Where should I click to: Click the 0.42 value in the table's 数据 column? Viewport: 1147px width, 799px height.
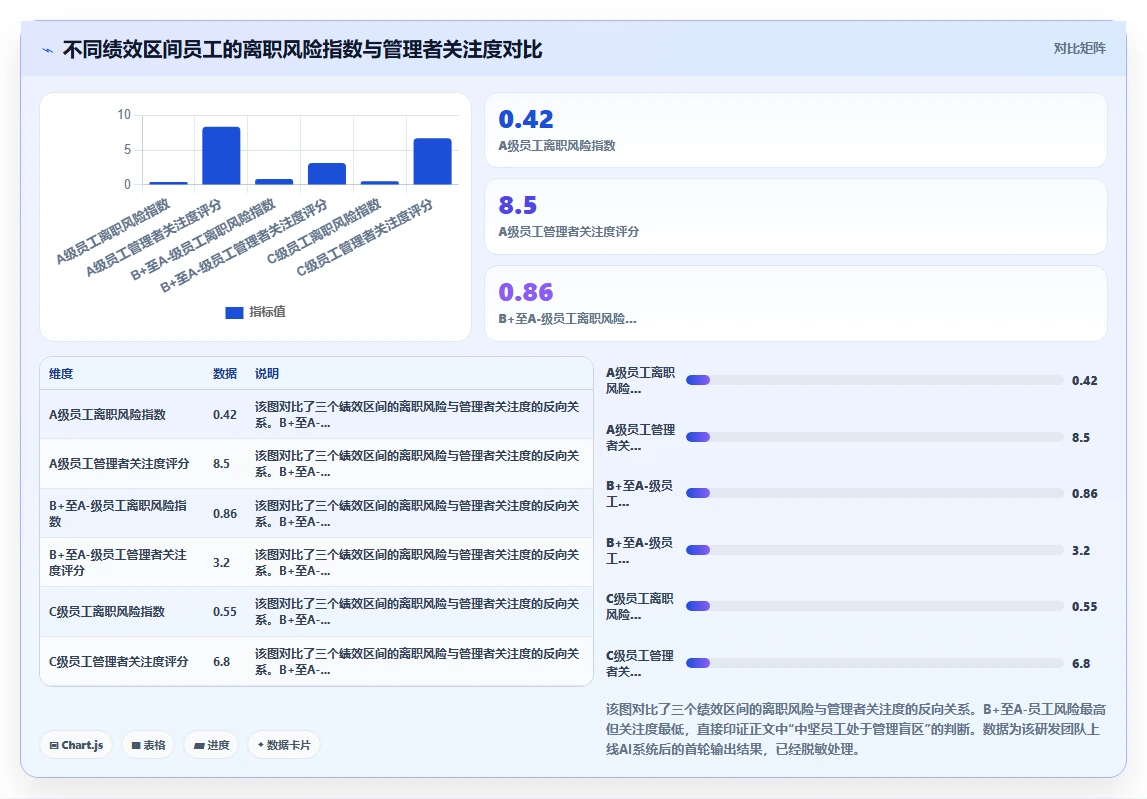pos(225,415)
